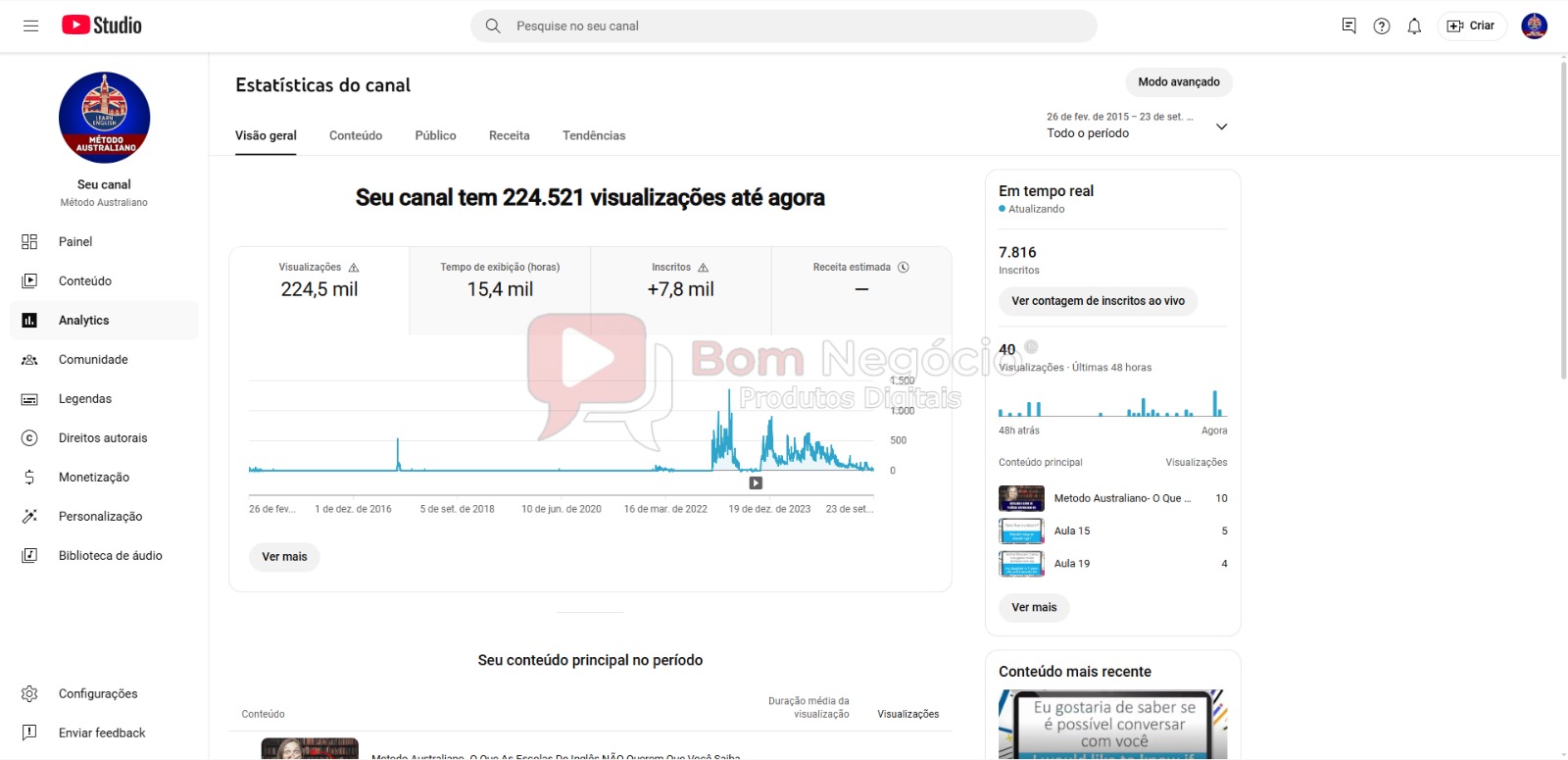The width and height of the screenshot is (1568, 760).
Task: Open the help question mark icon
Action: pos(1382,26)
